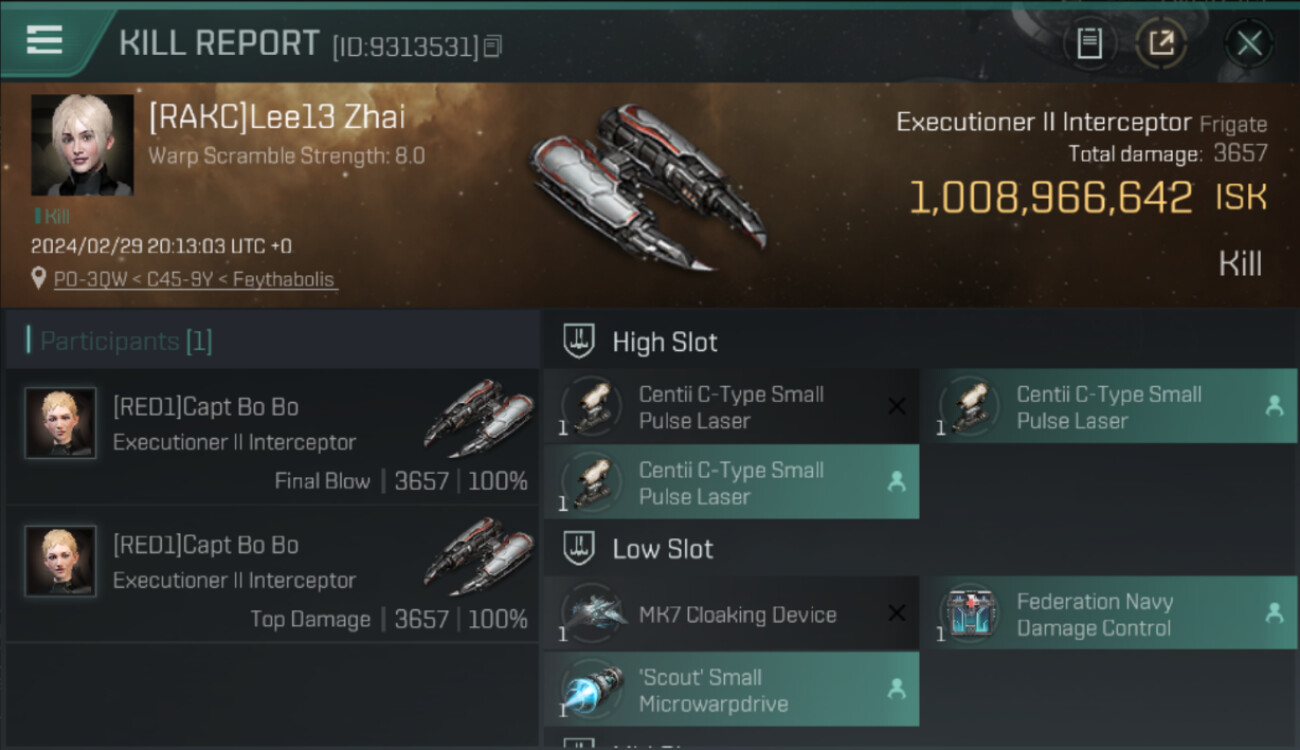1300x750 pixels.
Task: View Lee13 Zhai's character portrait
Action: 82,145
